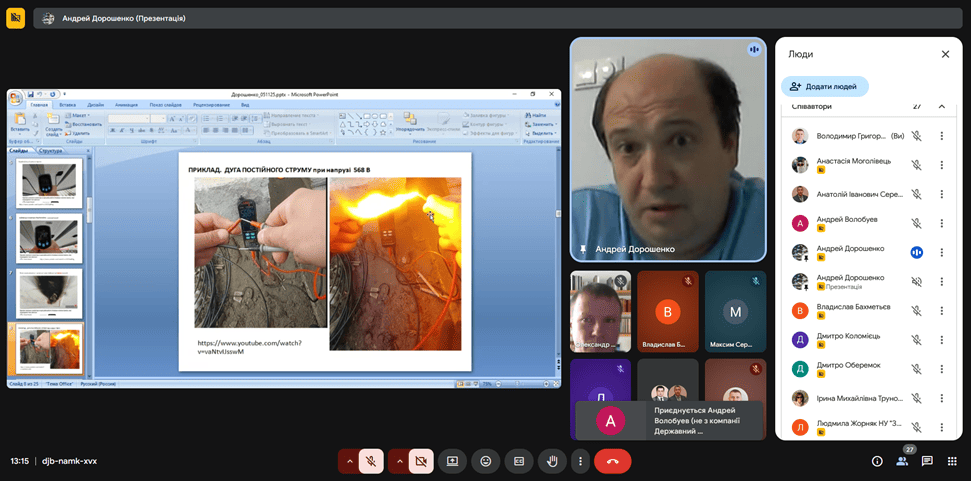
Task: Toggle the microphone mute button
Action: click(371, 461)
